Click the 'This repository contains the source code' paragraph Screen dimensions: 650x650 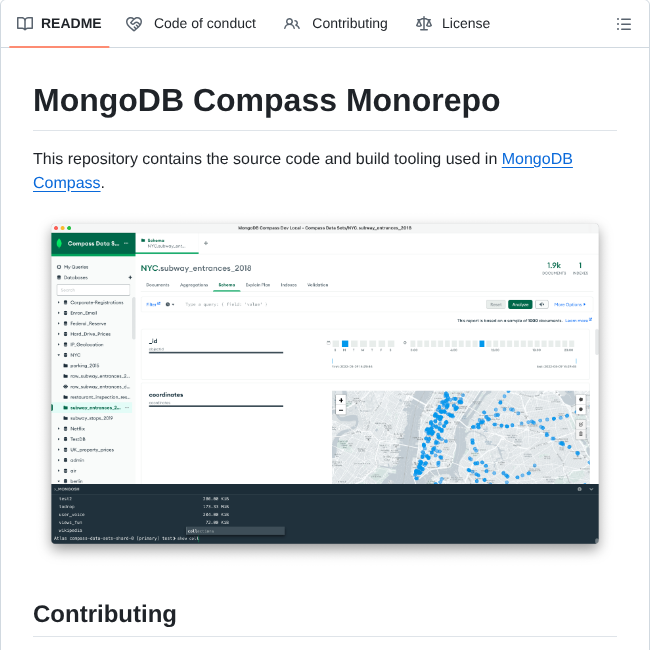[x=303, y=171]
